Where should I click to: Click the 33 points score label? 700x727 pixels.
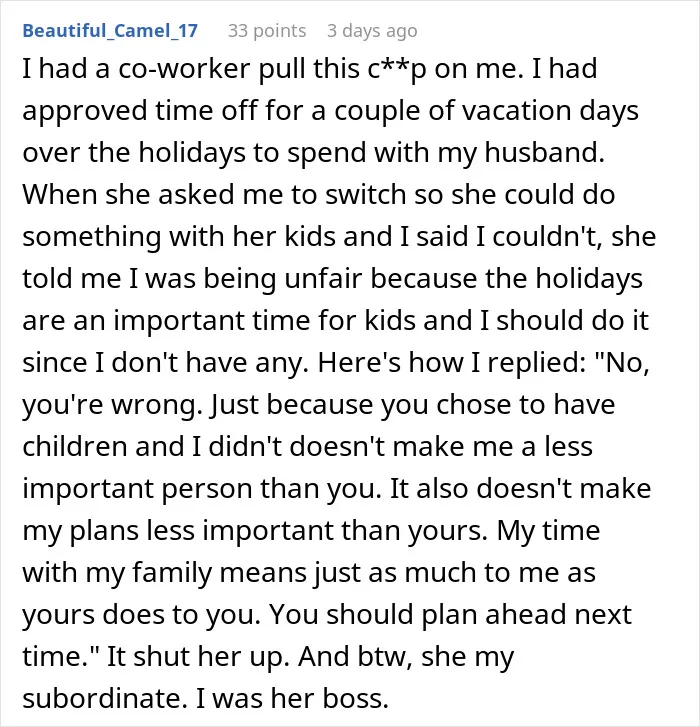[267, 31]
